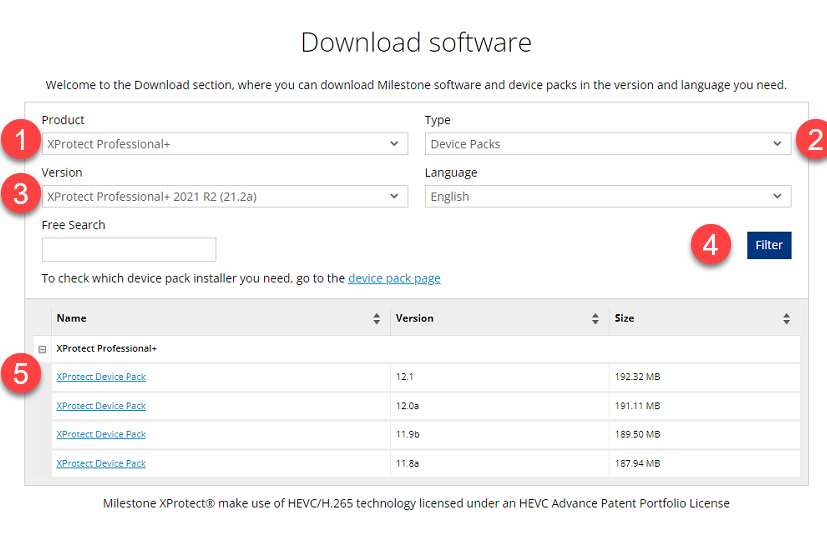Click the red step 5 marker
Screen dimensions: 827x533
20,375
